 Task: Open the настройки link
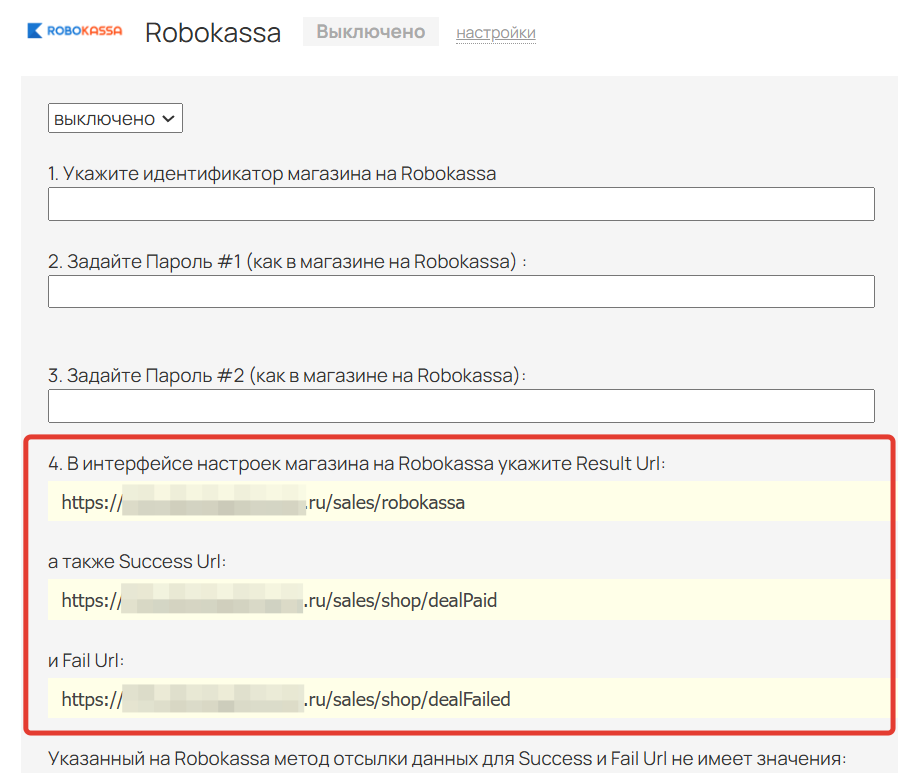[496, 33]
